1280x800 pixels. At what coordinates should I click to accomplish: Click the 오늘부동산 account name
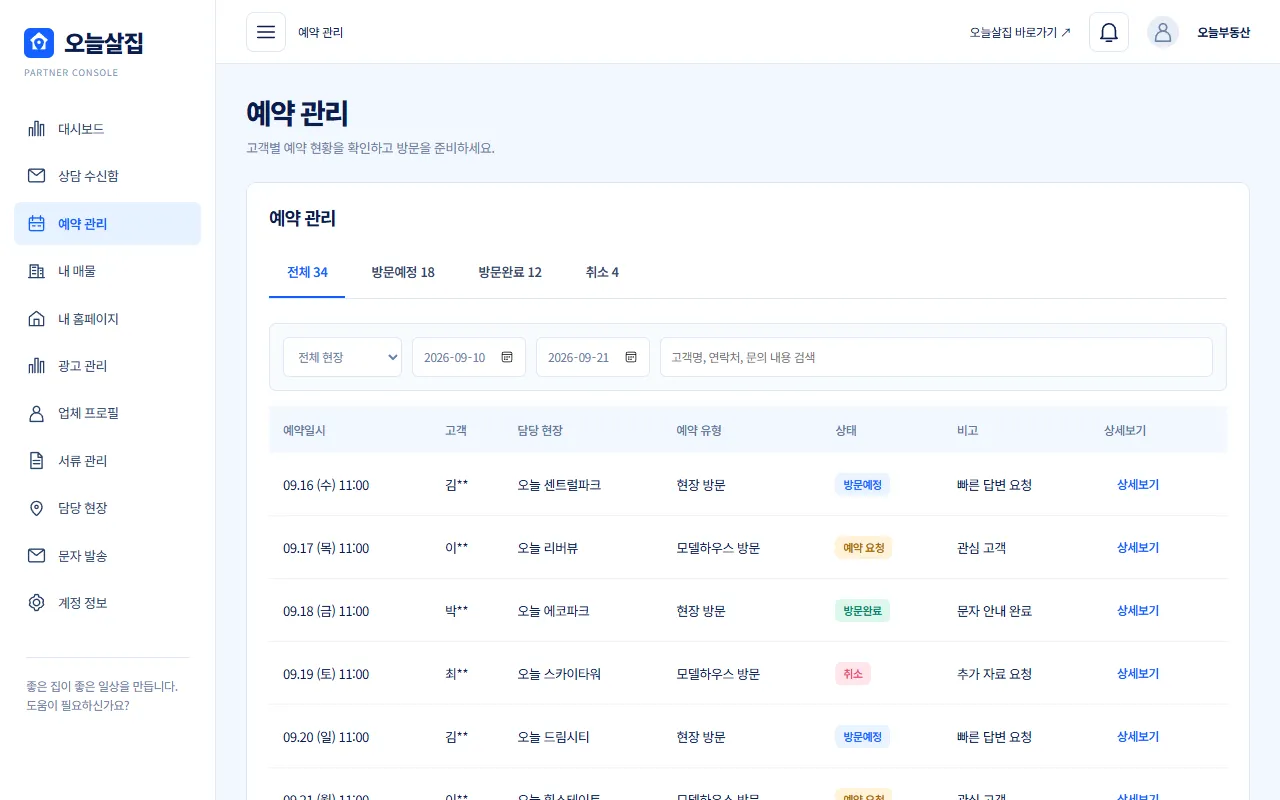coord(1224,32)
